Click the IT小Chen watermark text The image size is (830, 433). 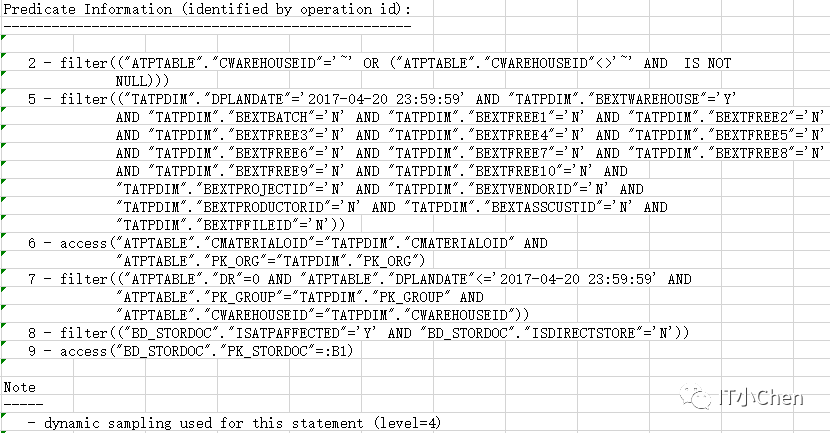click(760, 398)
